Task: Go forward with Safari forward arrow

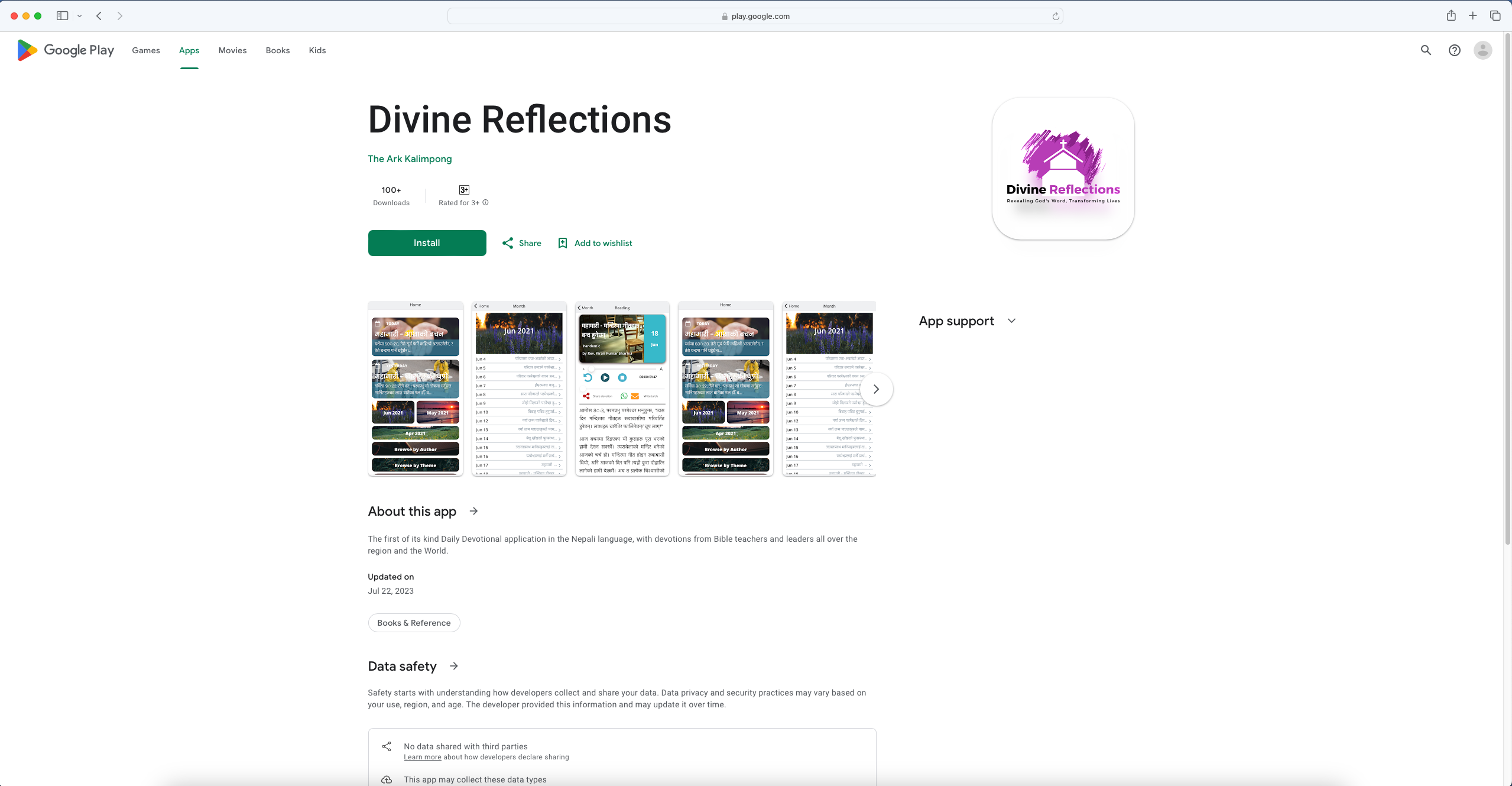Action: 120,16
